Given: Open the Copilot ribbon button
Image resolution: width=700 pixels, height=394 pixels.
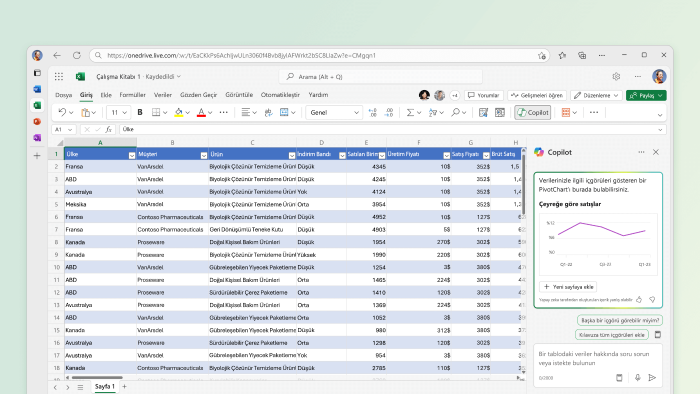Looking at the screenshot, I should click(532, 112).
